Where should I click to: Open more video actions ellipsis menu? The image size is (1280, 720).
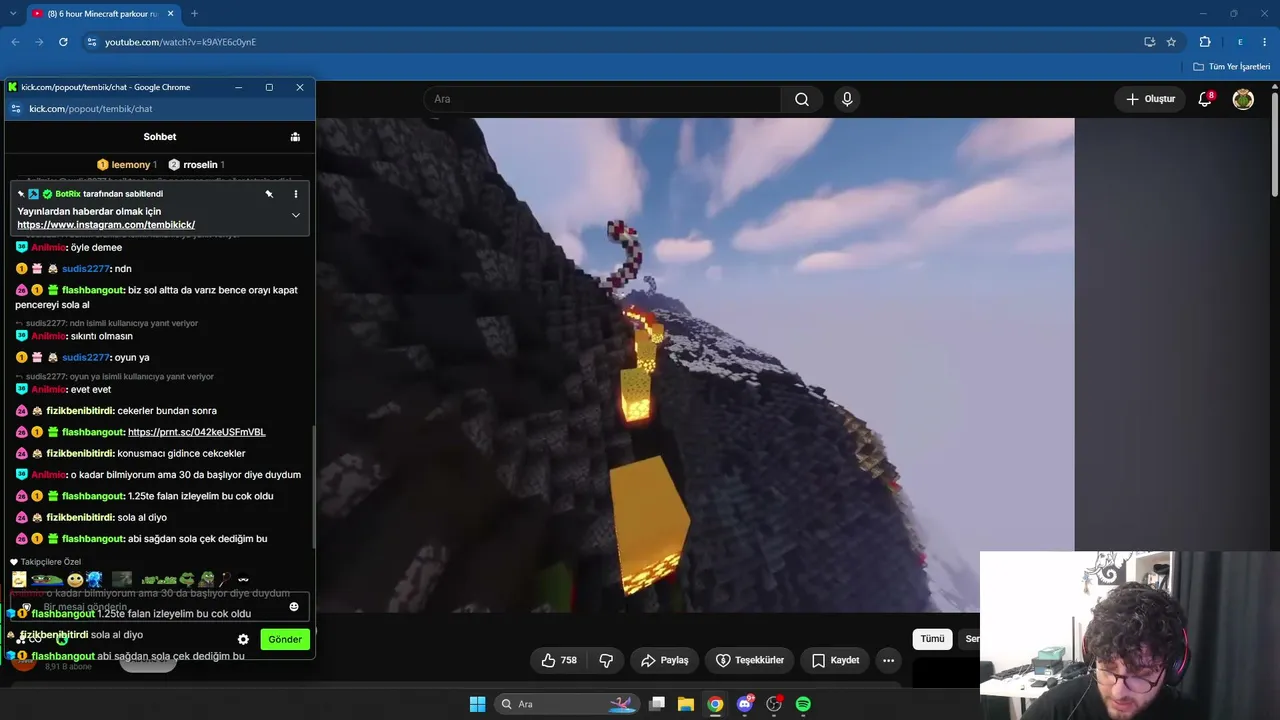[x=888, y=660]
